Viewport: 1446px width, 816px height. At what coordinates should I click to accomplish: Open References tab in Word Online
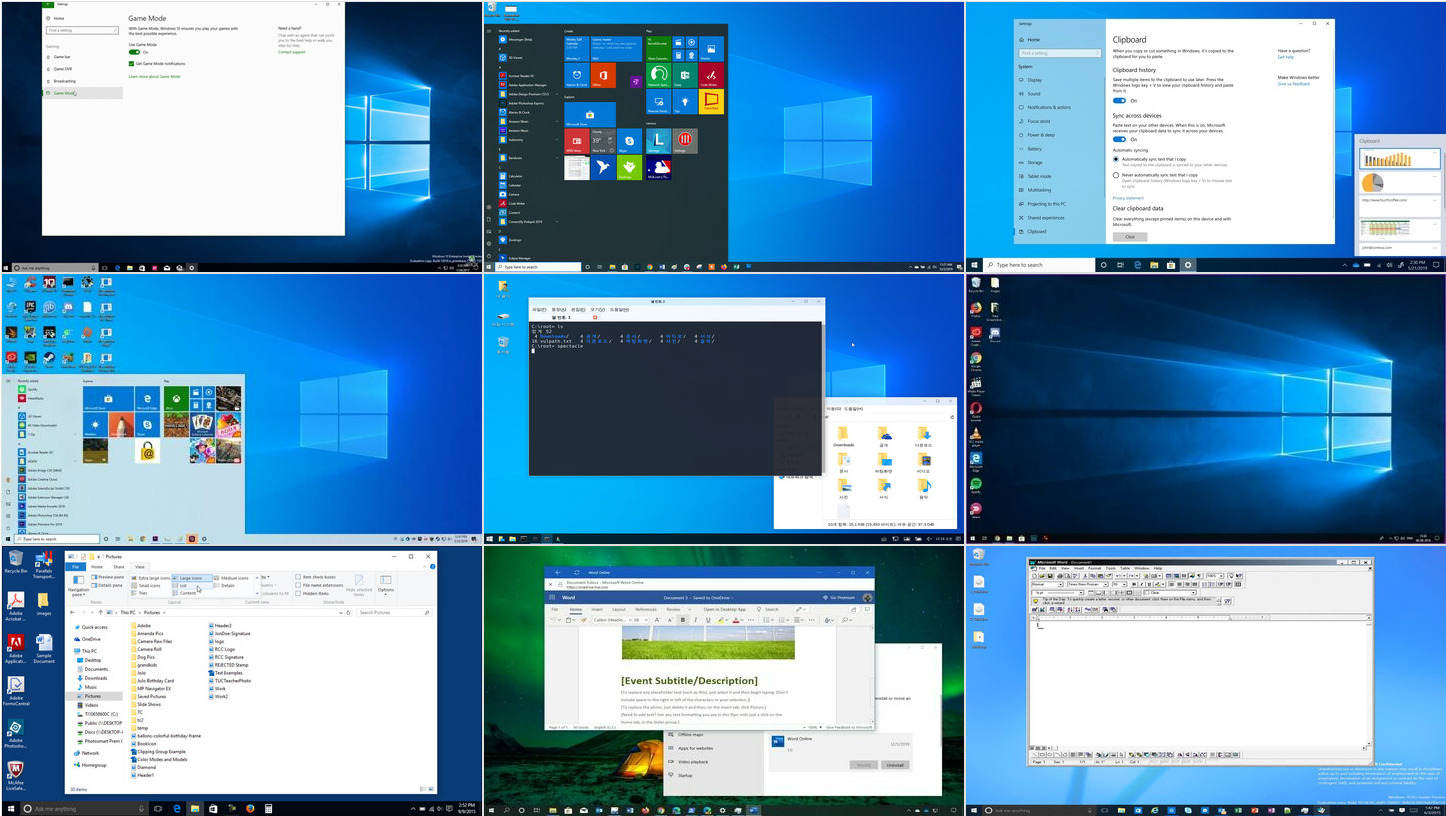coord(646,609)
